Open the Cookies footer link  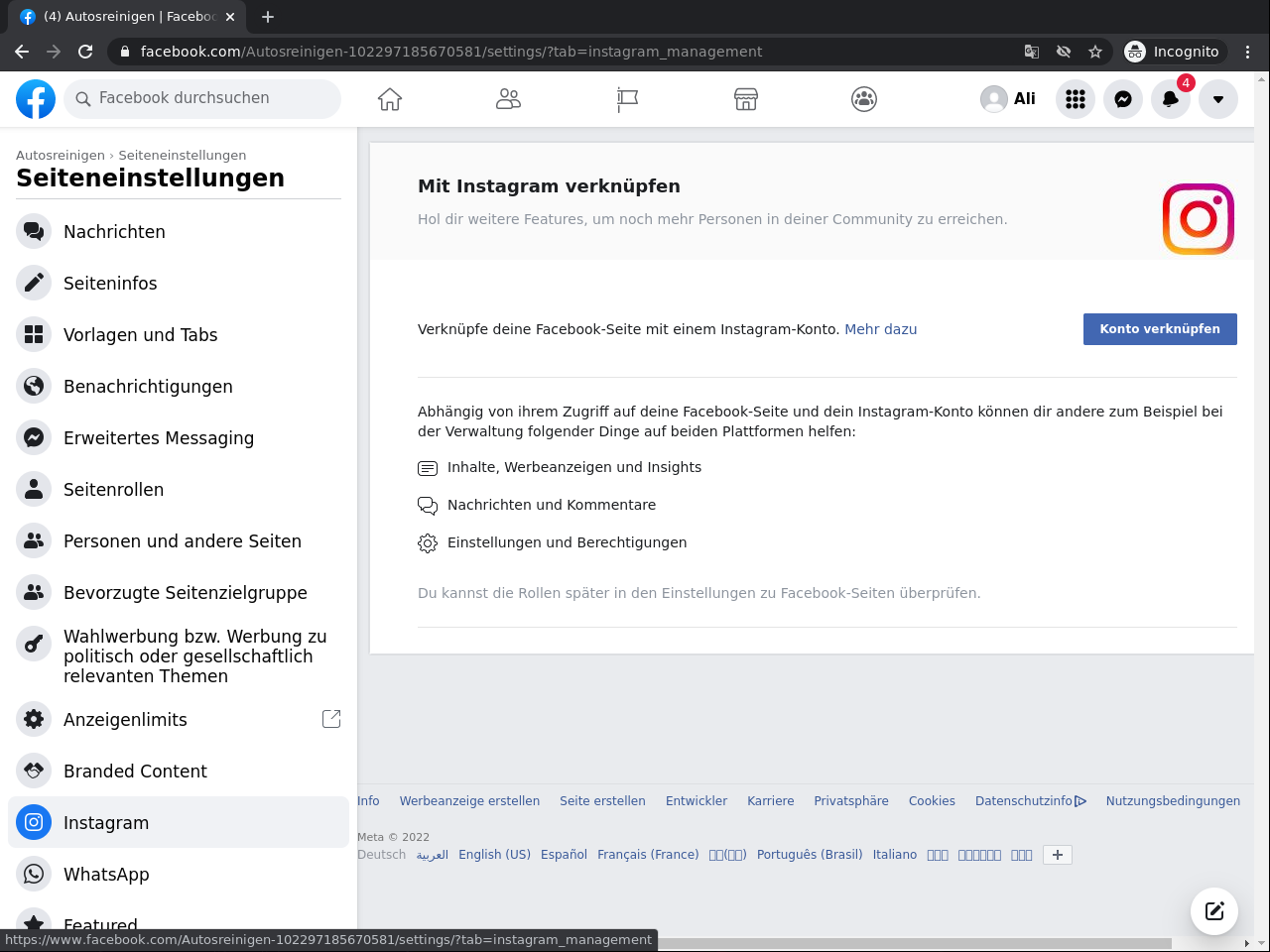coord(932,801)
